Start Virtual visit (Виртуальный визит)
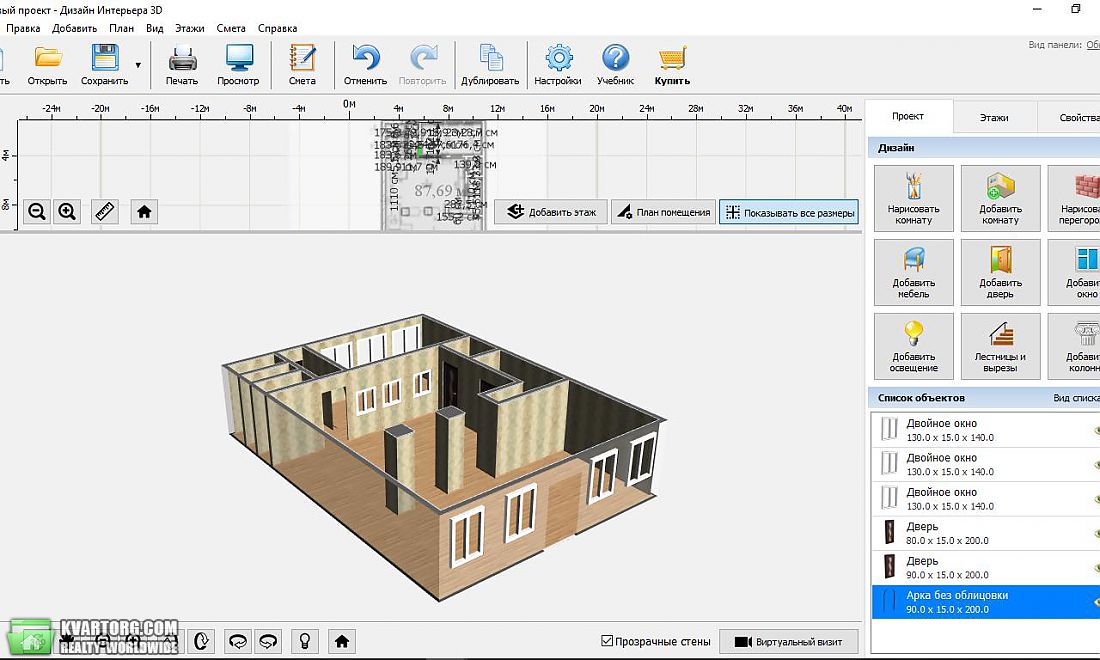 (x=789, y=641)
